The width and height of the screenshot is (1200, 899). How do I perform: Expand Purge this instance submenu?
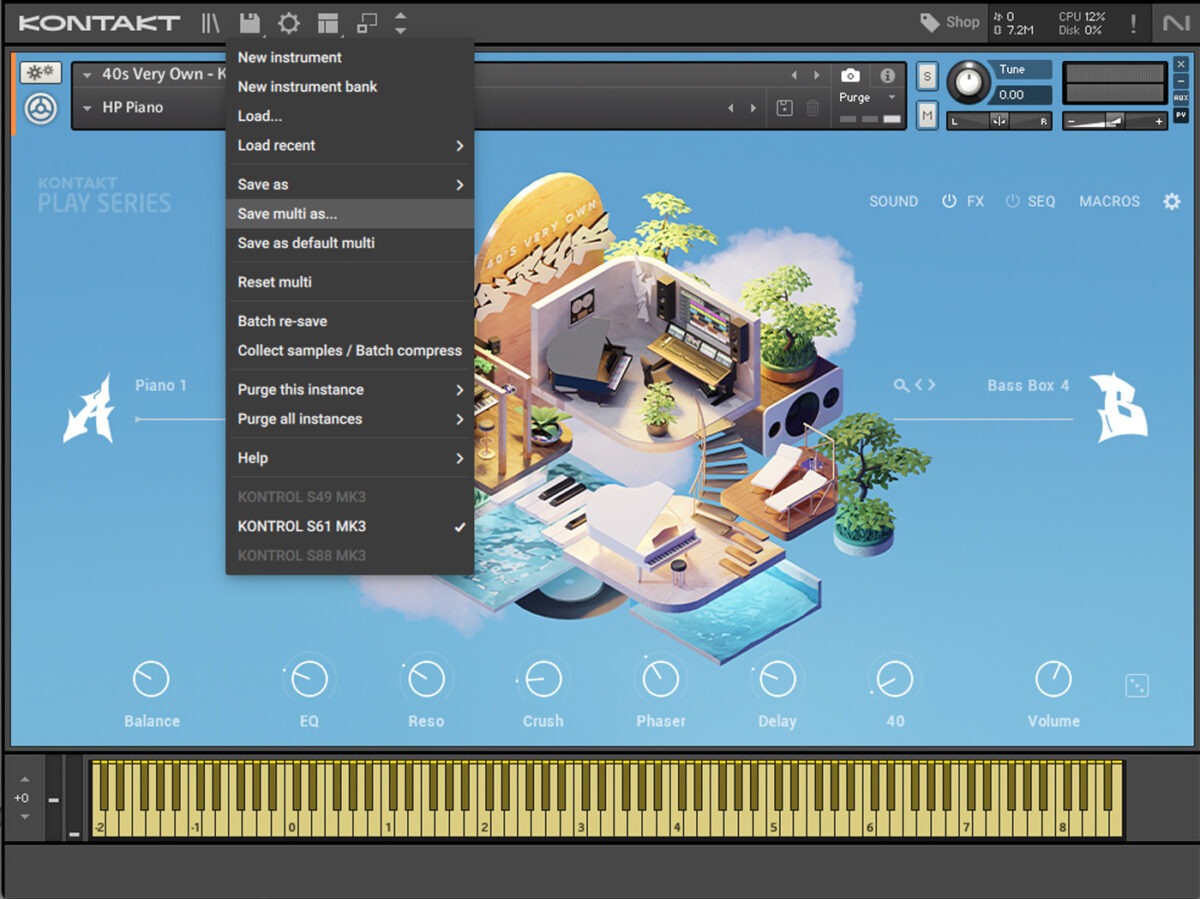click(x=350, y=389)
